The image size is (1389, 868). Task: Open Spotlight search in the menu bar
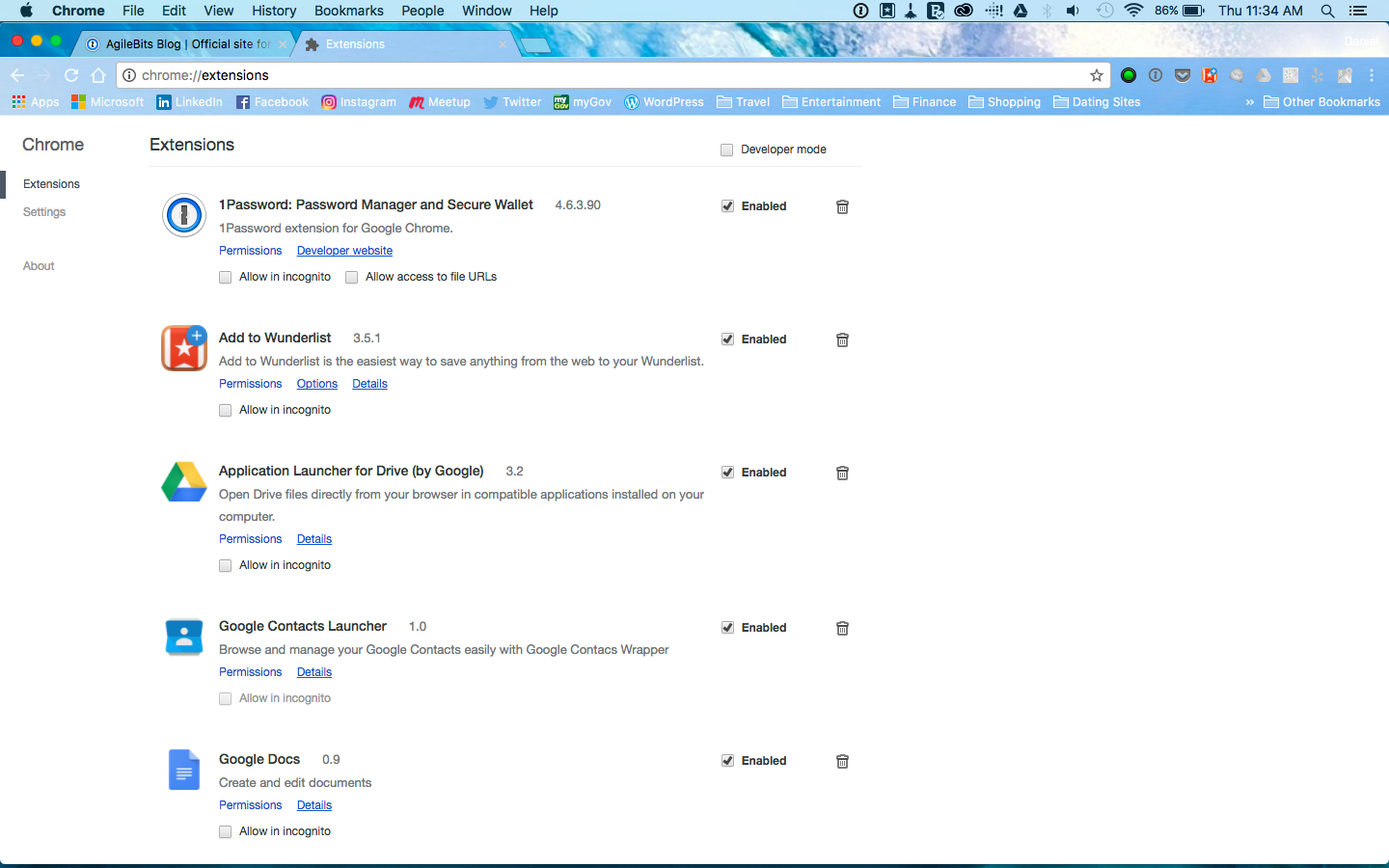pyautogui.click(x=1327, y=11)
